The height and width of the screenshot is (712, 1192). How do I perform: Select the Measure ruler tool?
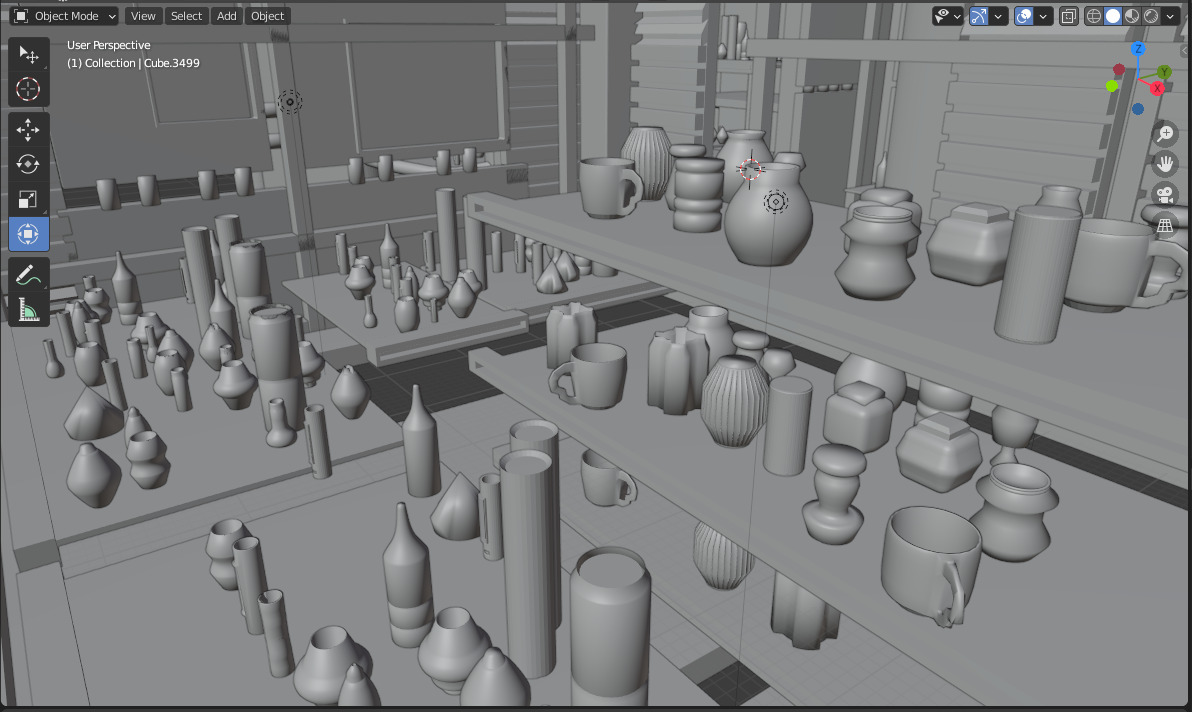click(28, 309)
